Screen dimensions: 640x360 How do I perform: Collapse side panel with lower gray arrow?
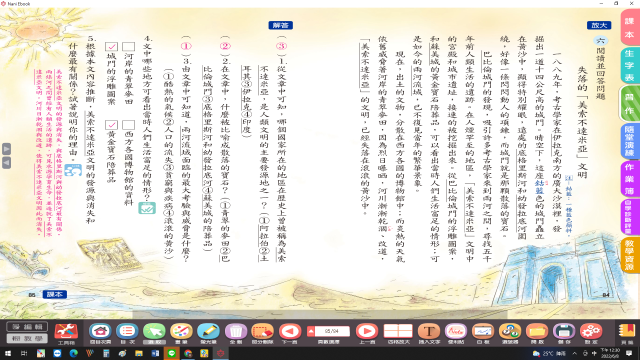7,163
